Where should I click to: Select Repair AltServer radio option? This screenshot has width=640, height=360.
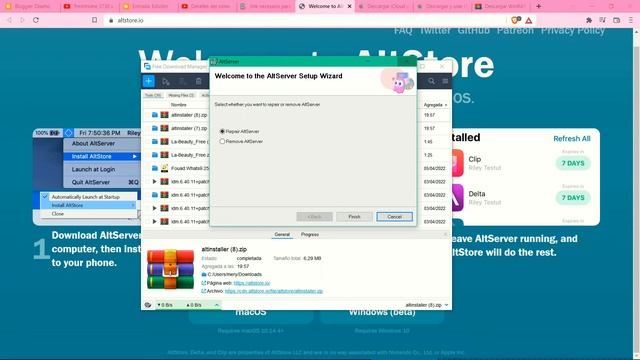point(222,131)
